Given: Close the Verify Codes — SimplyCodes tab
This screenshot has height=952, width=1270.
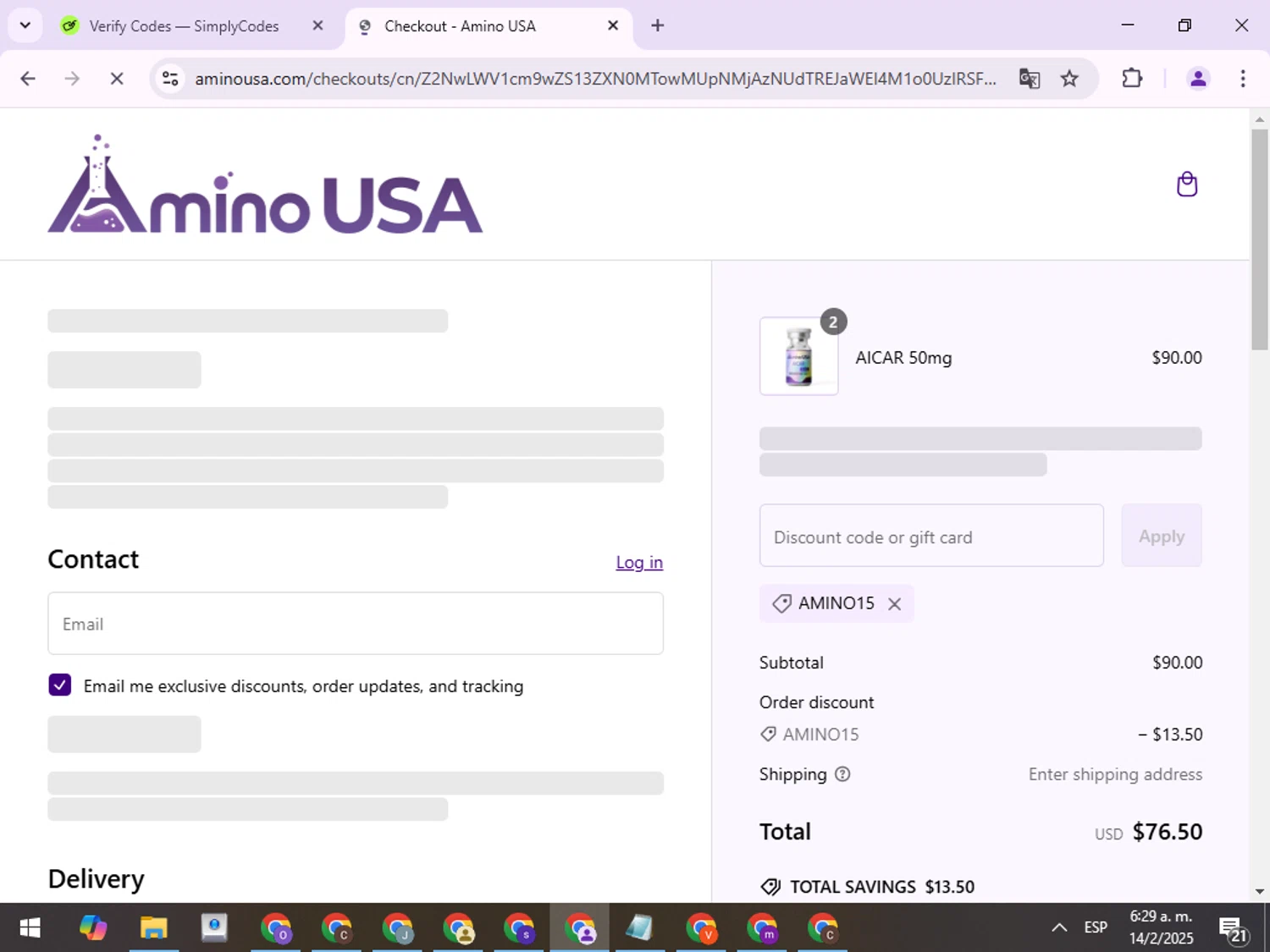Looking at the screenshot, I should [x=317, y=25].
